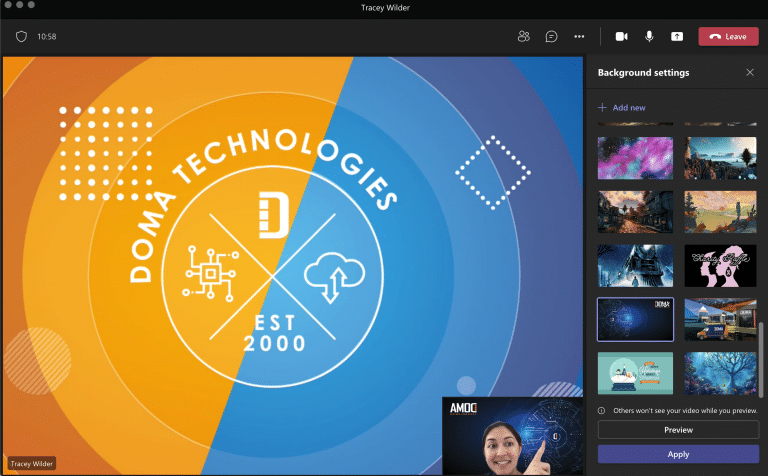Click the Apply button
This screenshot has width=768, height=476.
[x=678, y=454]
